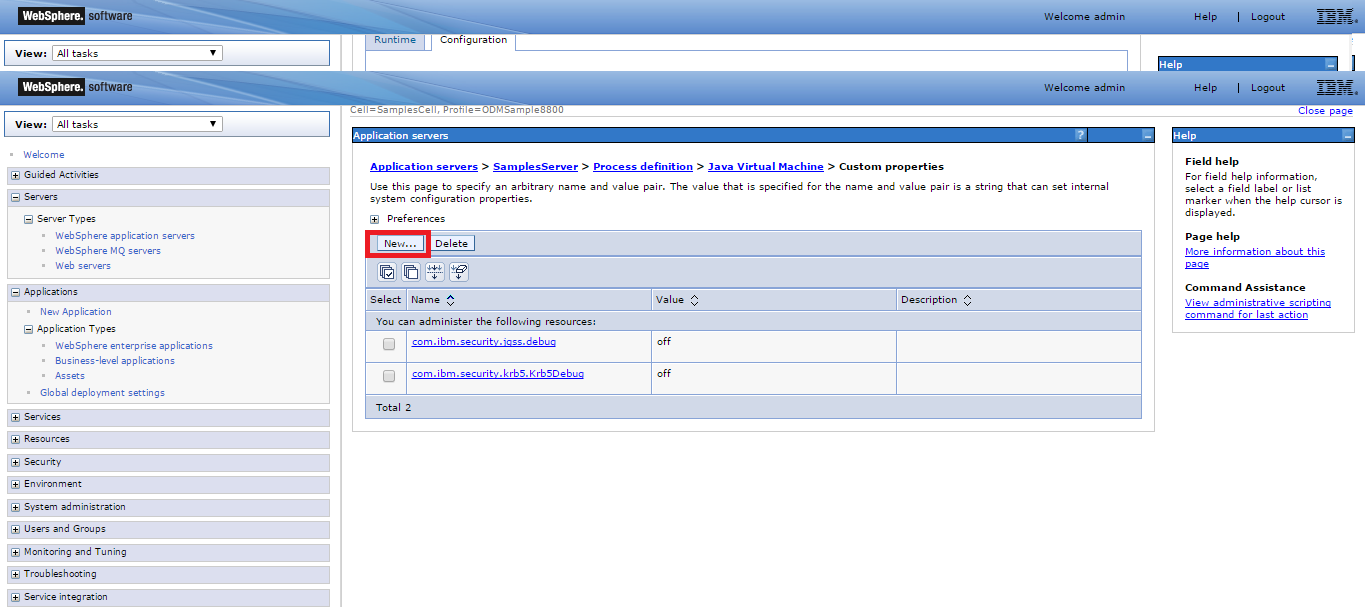Viewport: 1365px width, 607px height.
Task: Deselect all items in the table
Action: click(411, 271)
